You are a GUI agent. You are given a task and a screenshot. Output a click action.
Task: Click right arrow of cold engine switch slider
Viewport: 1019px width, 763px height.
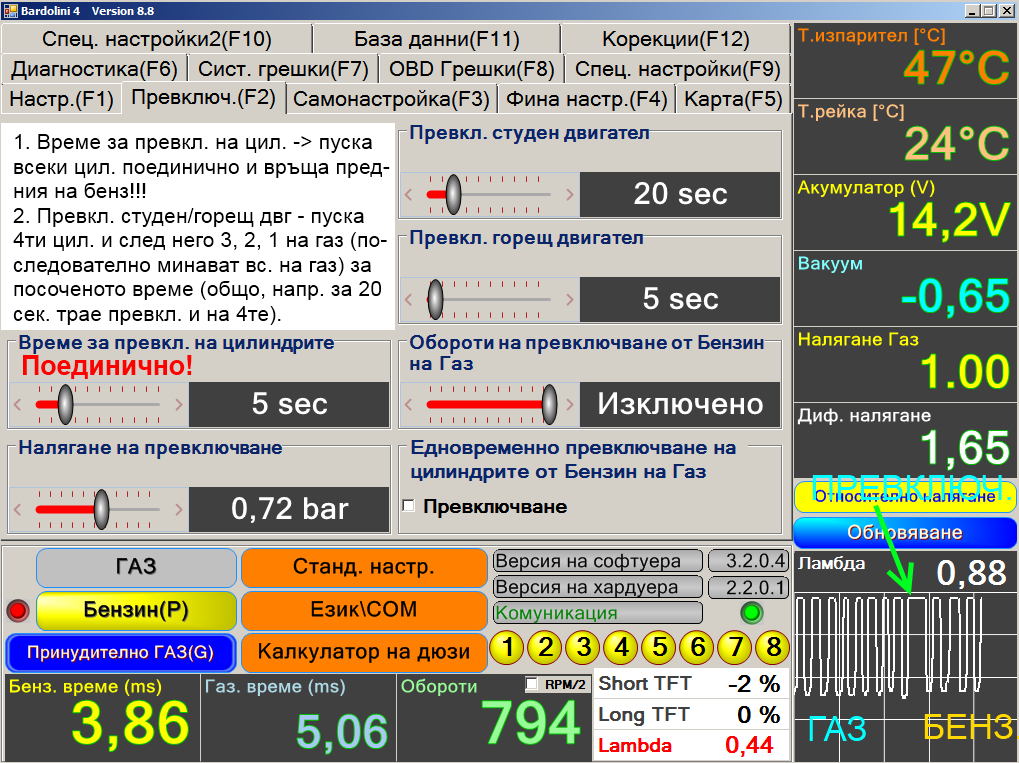[x=569, y=194]
